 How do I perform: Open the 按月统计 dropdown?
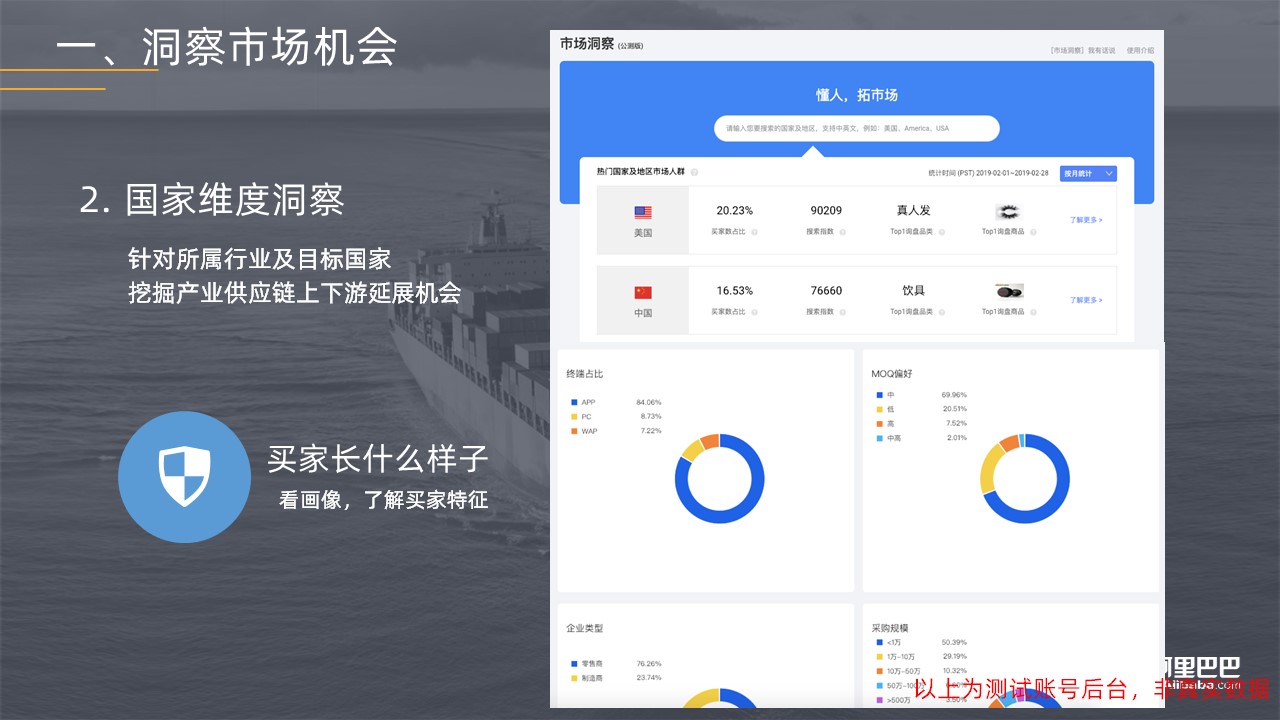click(x=1088, y=173)
